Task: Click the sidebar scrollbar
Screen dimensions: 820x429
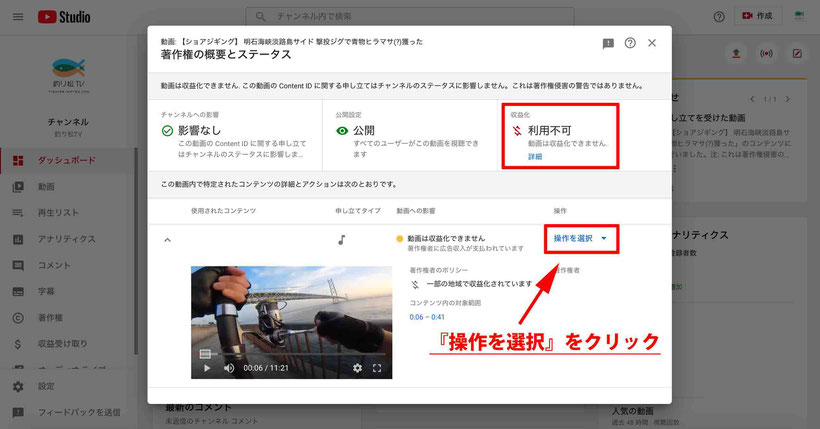Action: tap(136, 251)
